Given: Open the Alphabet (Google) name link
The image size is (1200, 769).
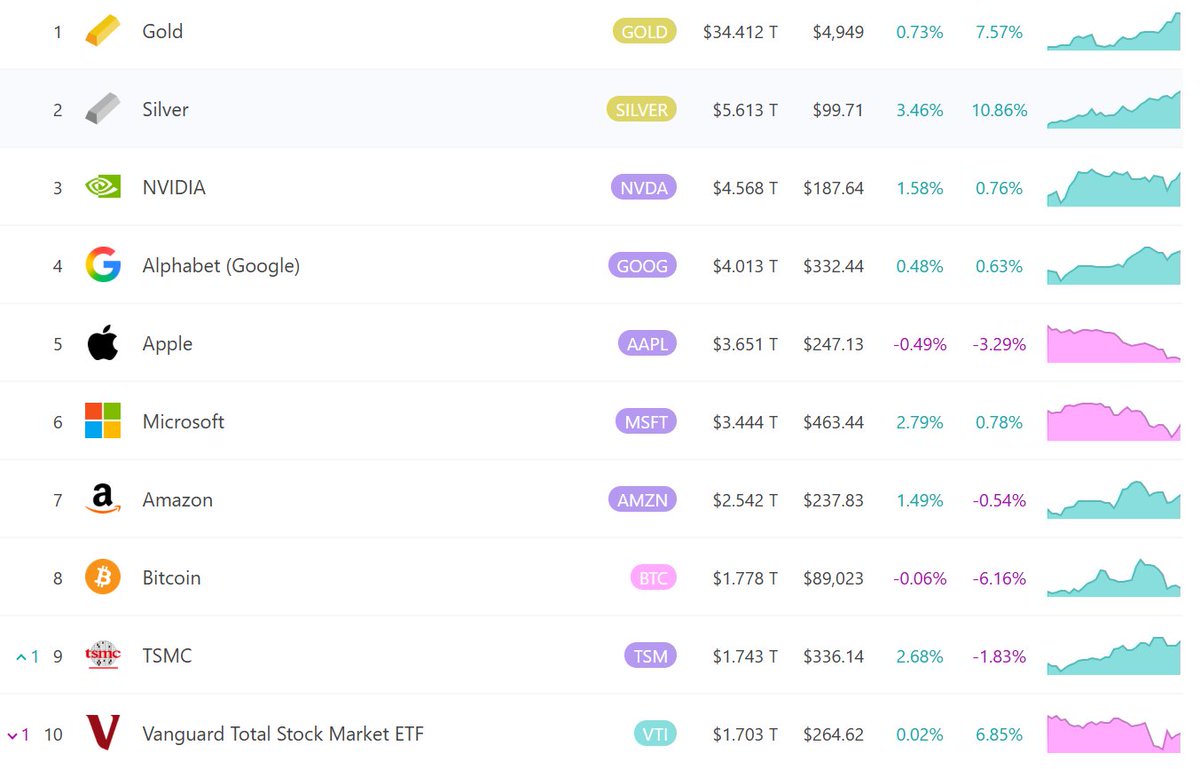Looking at the screenshot, I should click(x=221, y=266).
